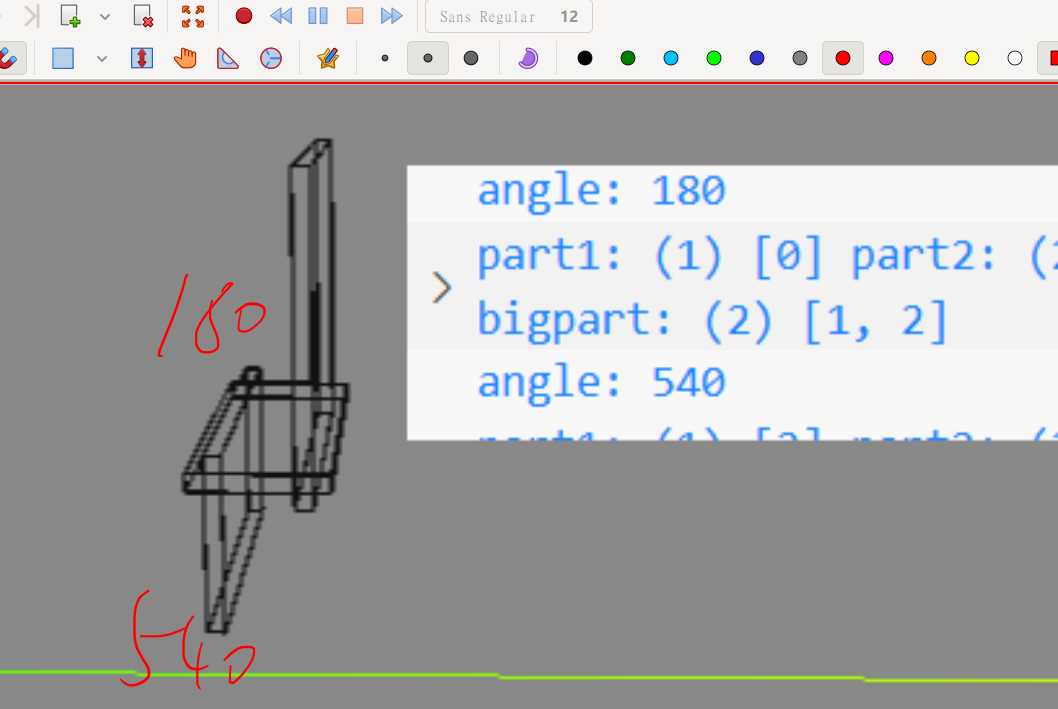
Task: Toggle the fill shape option
Action: pos(528,59)
